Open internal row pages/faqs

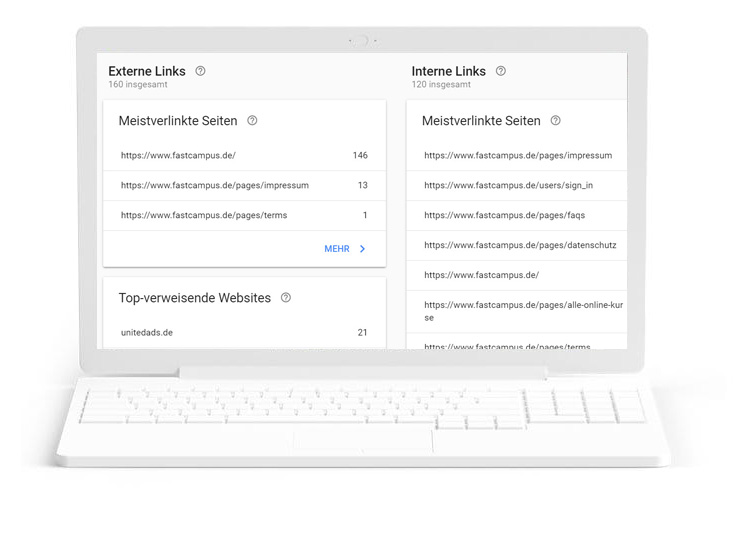click(x=517, y=215)
